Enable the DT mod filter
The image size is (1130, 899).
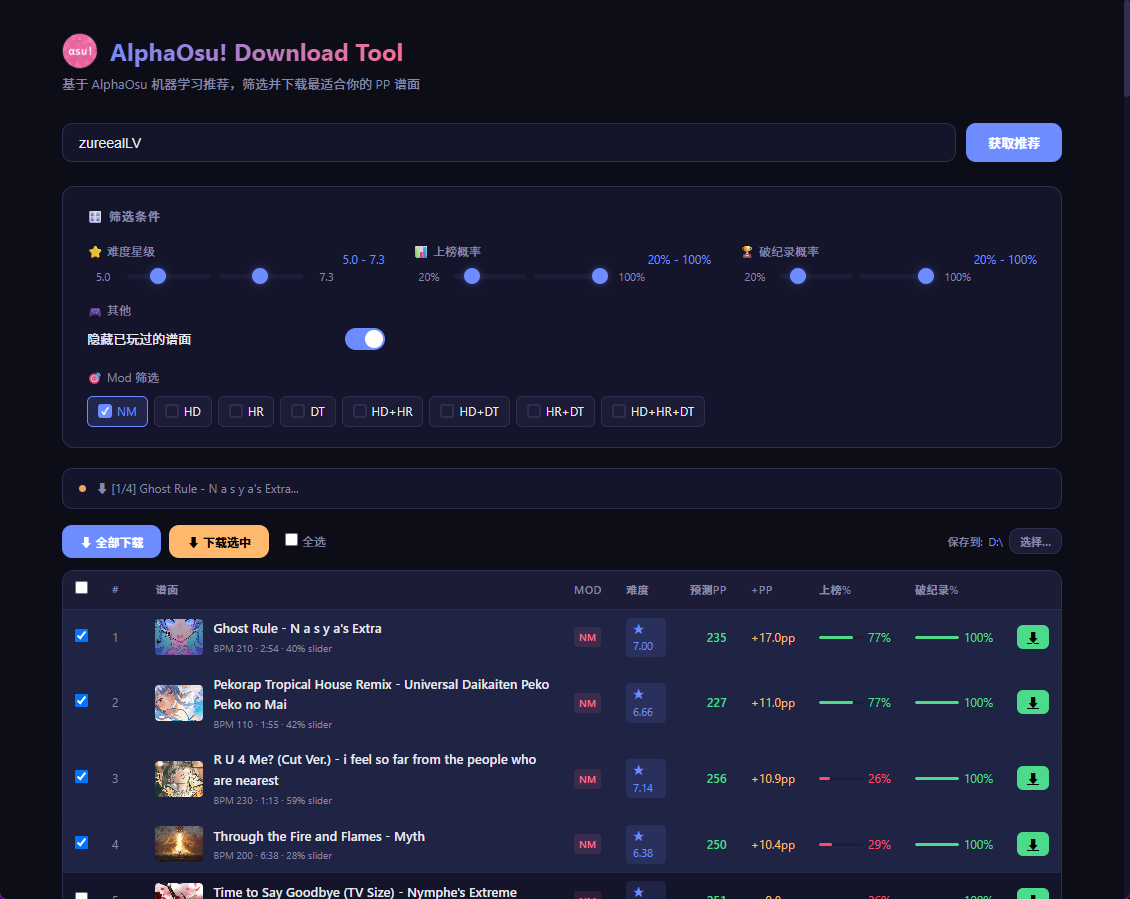tap(308, 412)
